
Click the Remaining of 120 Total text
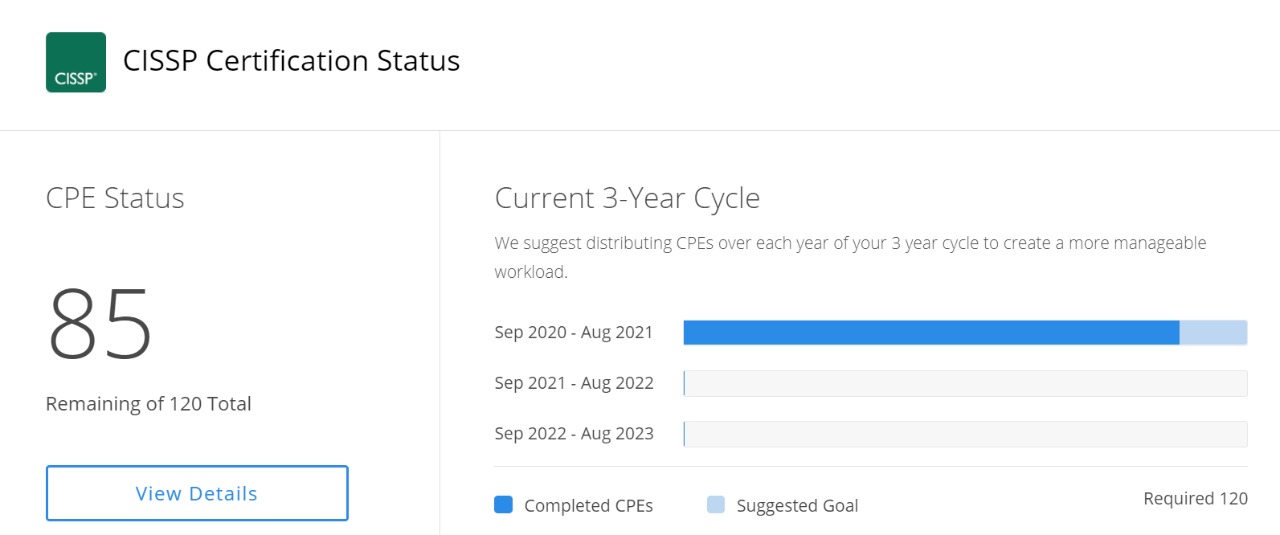(149, 404)
